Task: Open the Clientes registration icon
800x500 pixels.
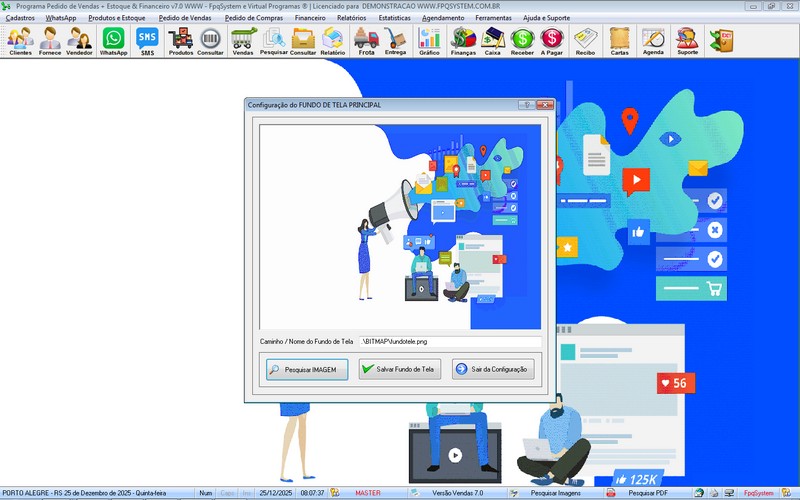Action: [x=21, y=41]
